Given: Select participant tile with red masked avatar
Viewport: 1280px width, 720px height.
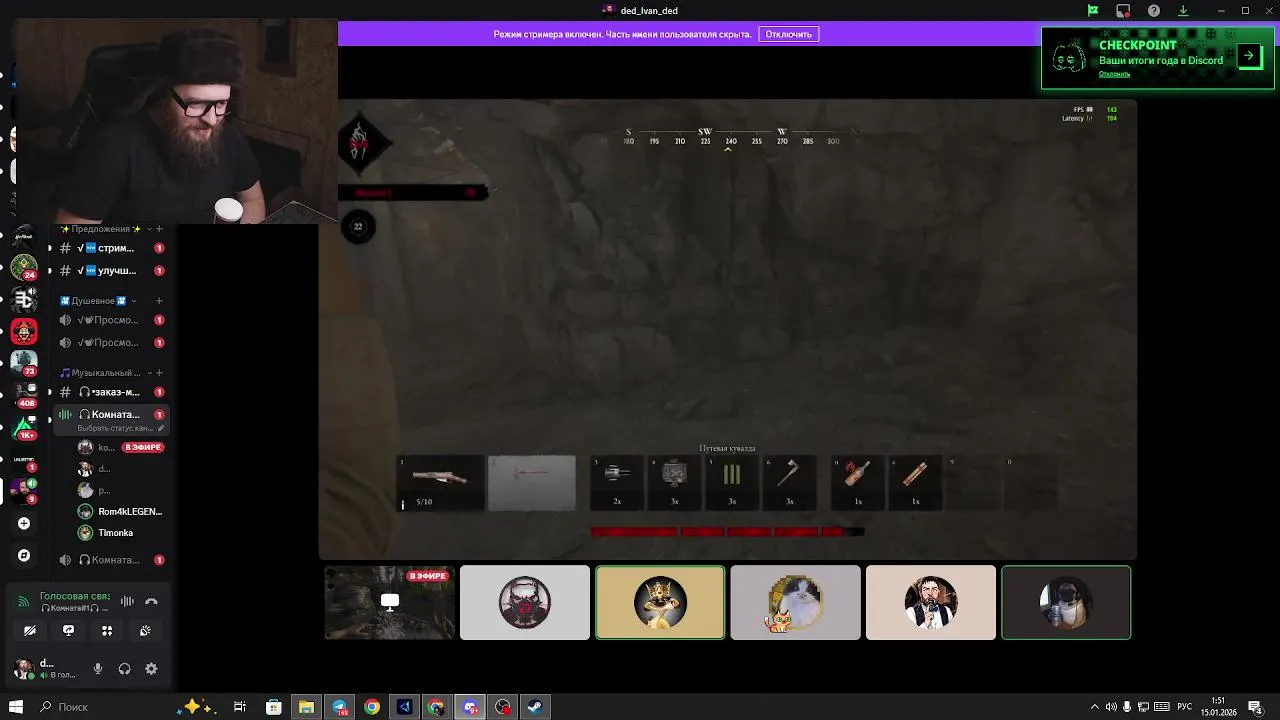Looking at the screenshot, I should tap(525, 602).
